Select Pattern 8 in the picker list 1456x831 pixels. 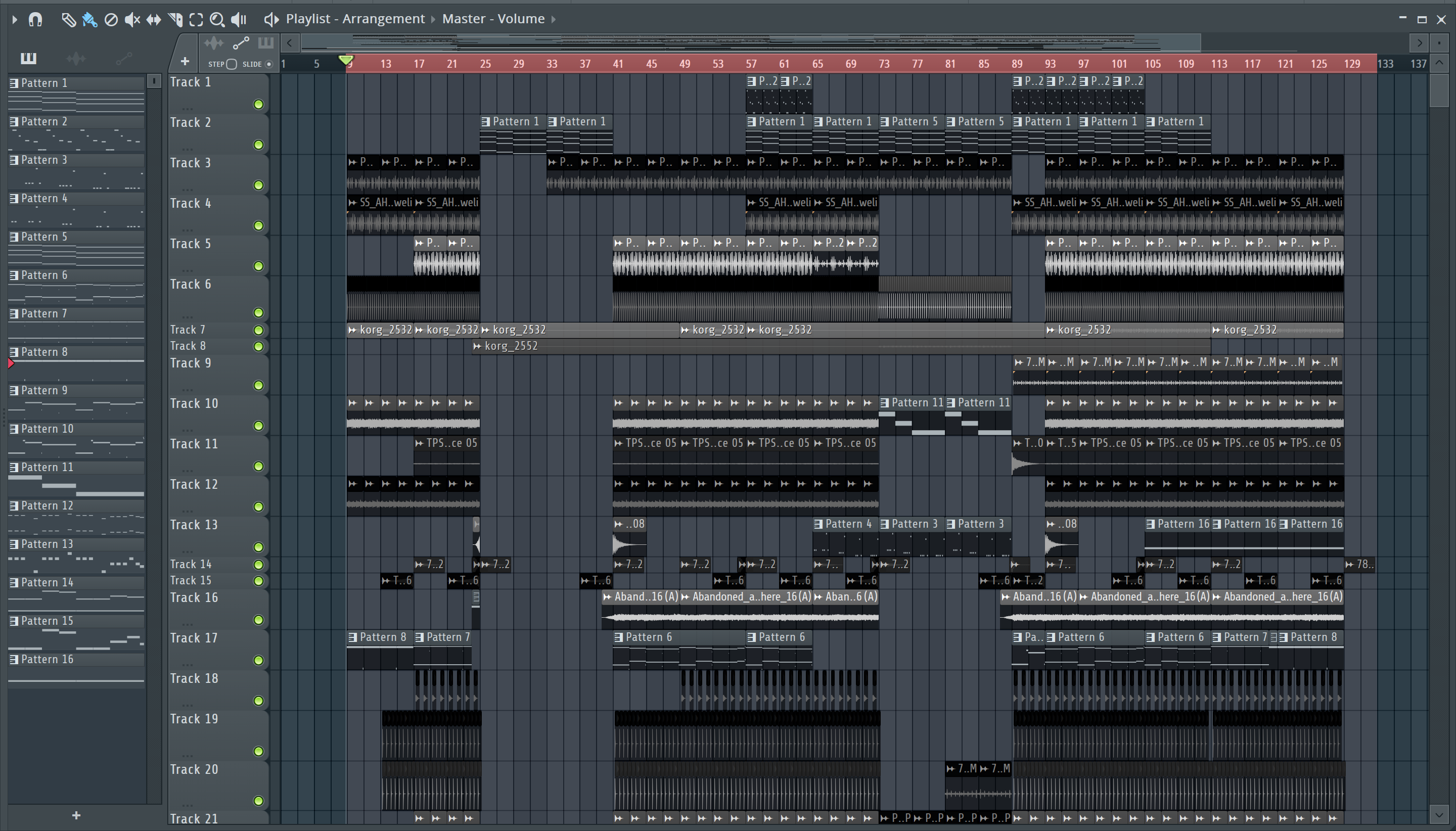pos(76,363)
